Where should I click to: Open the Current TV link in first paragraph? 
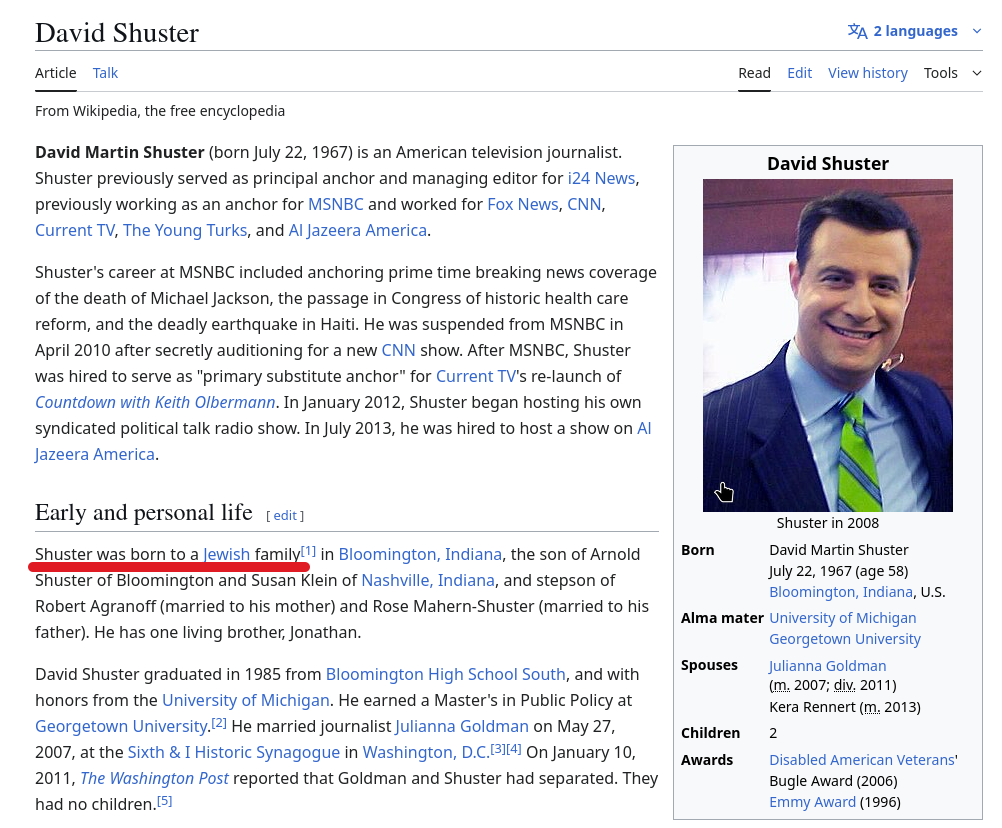75,230
